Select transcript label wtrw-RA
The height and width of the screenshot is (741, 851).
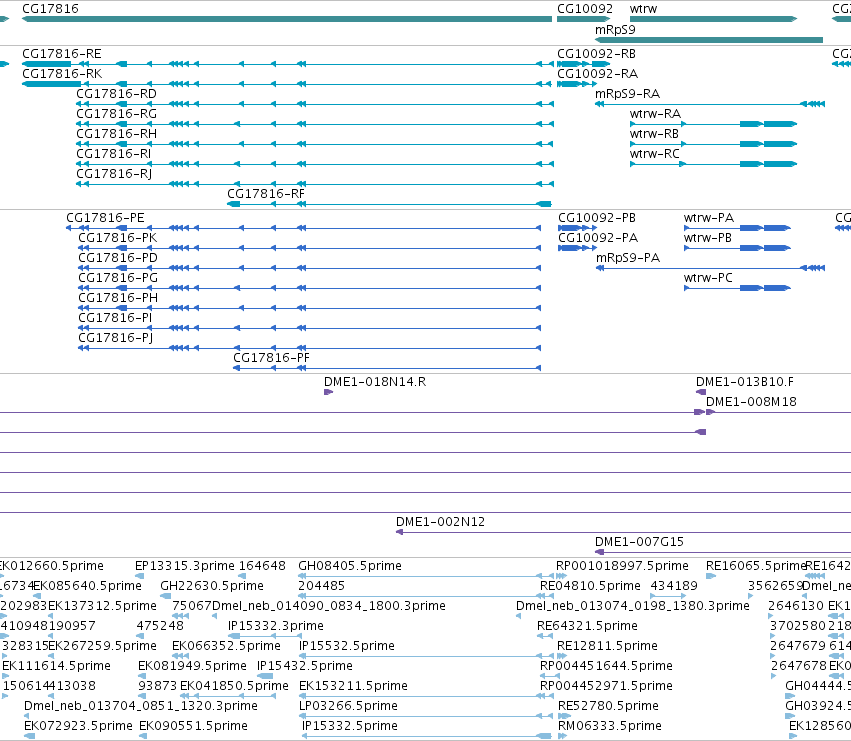point(656,114)
